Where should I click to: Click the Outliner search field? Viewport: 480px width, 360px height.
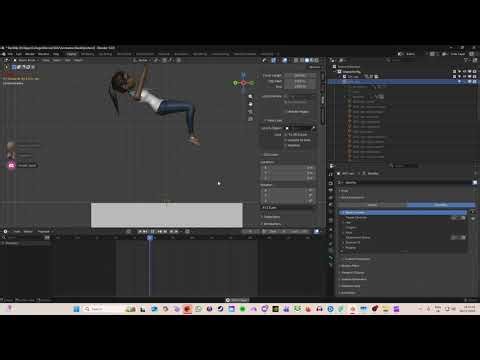[403, 60]
